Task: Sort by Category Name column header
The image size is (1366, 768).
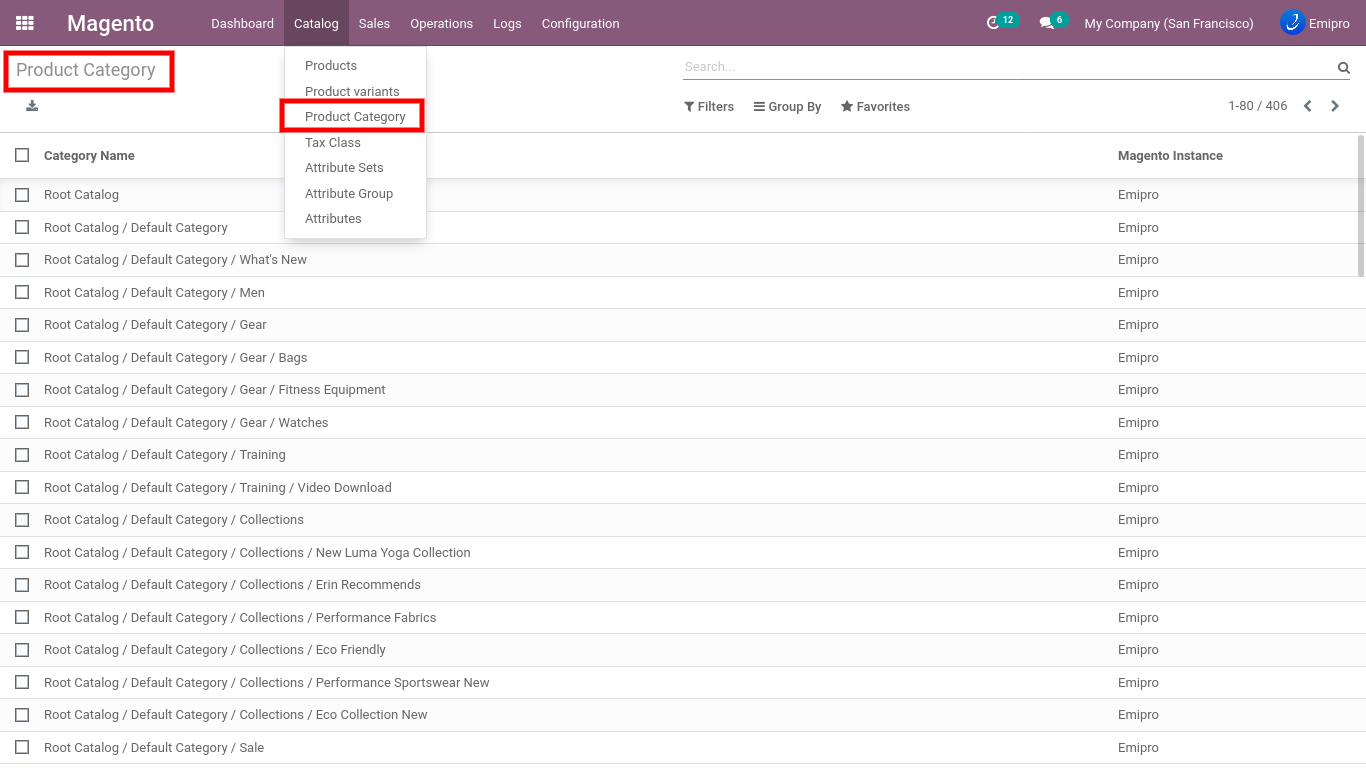Action: point(89,155)
